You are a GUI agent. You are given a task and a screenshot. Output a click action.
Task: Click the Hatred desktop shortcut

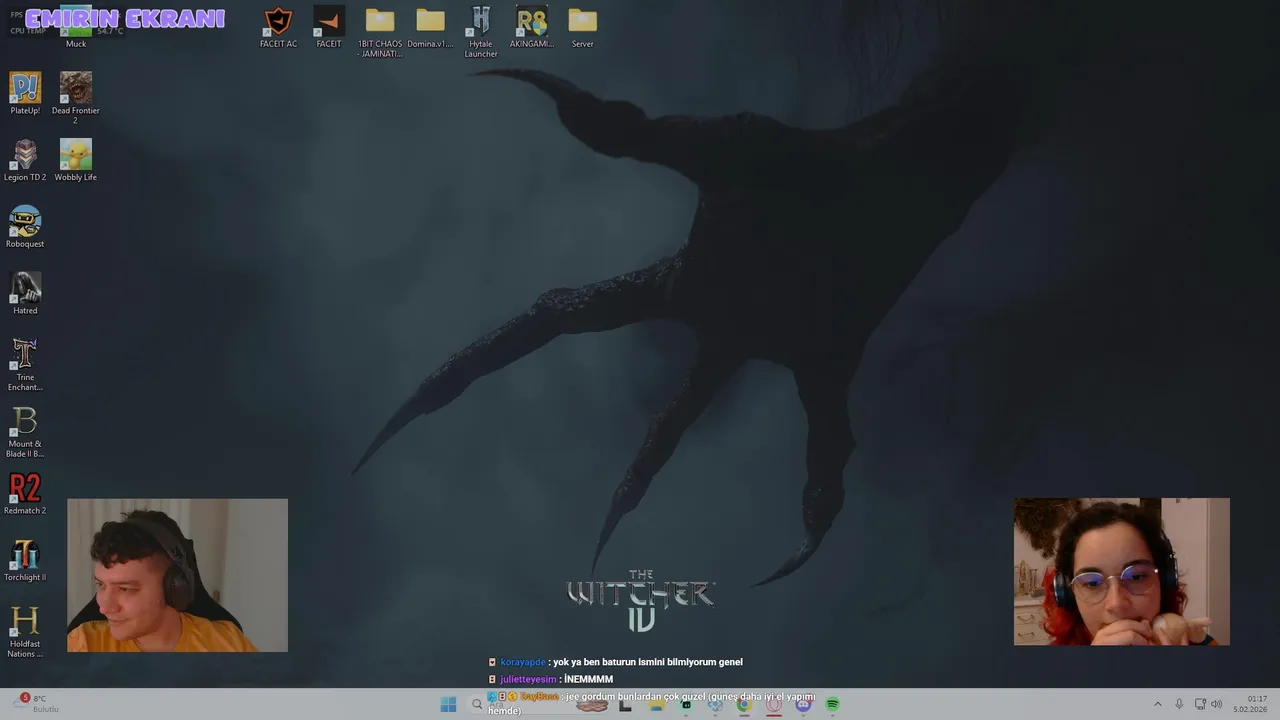(x=25, y=294)
